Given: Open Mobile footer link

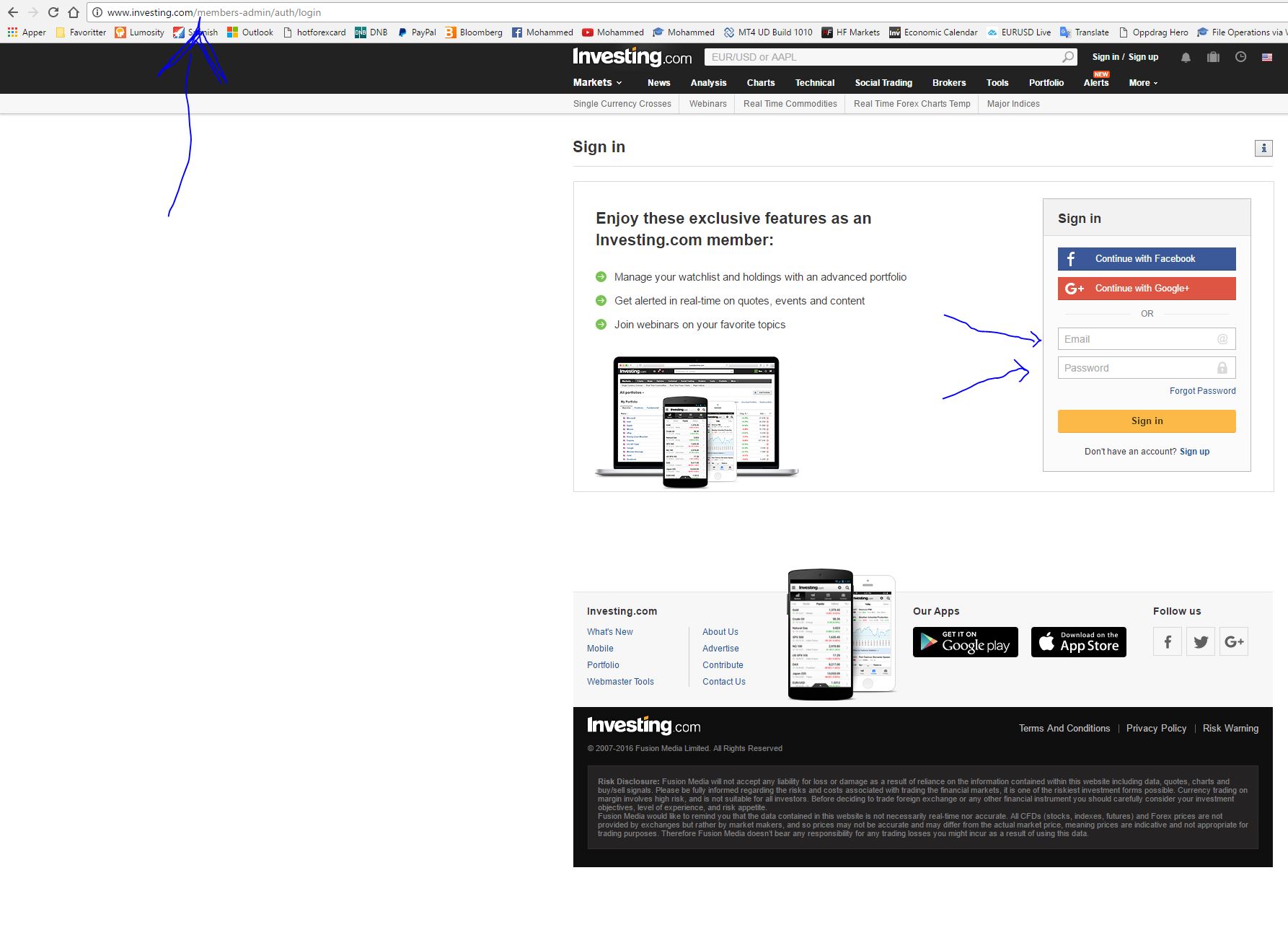Looking at the screenshot, I should click(x=600, y=649).
